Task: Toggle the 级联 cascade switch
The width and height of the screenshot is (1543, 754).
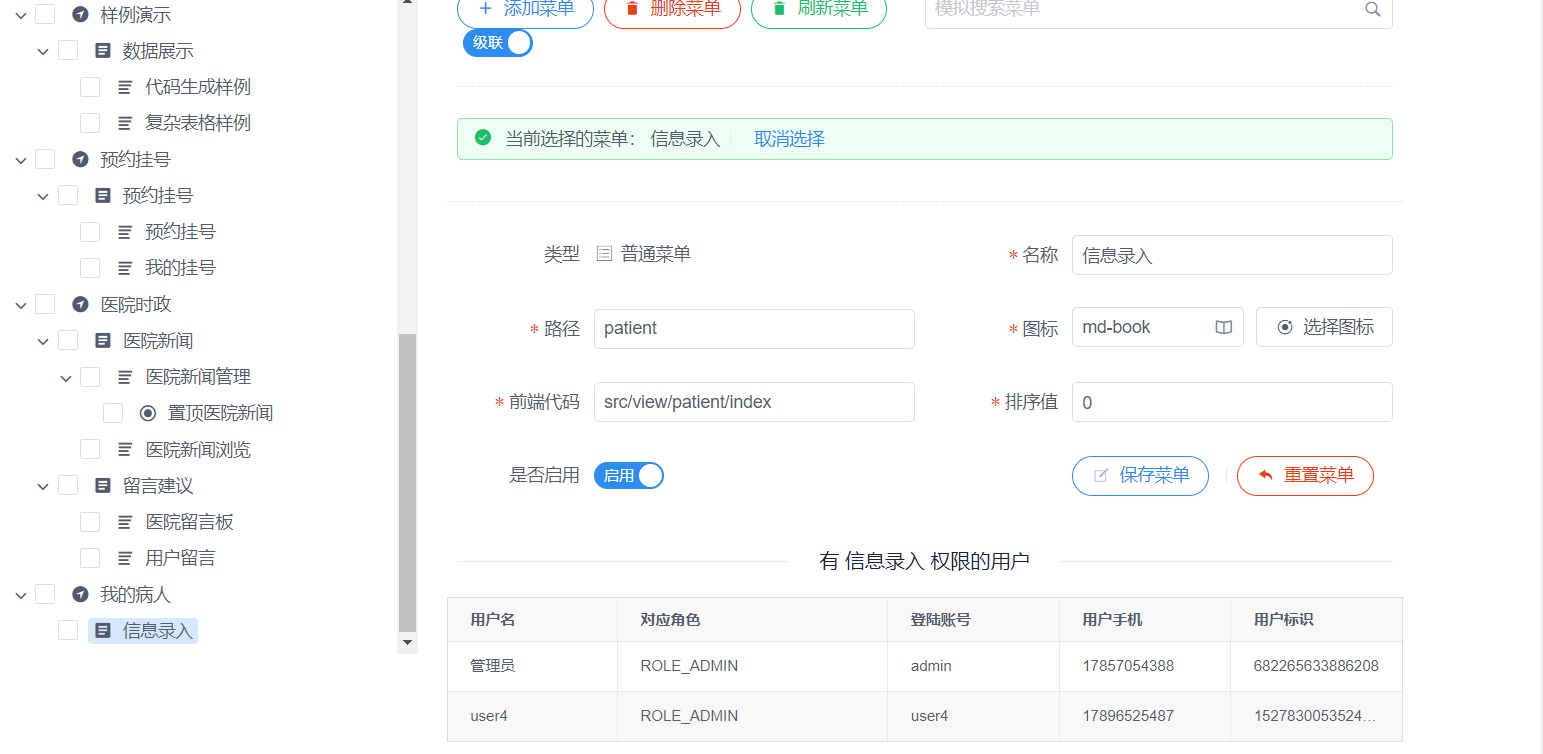Action: (x=498, y=43)
